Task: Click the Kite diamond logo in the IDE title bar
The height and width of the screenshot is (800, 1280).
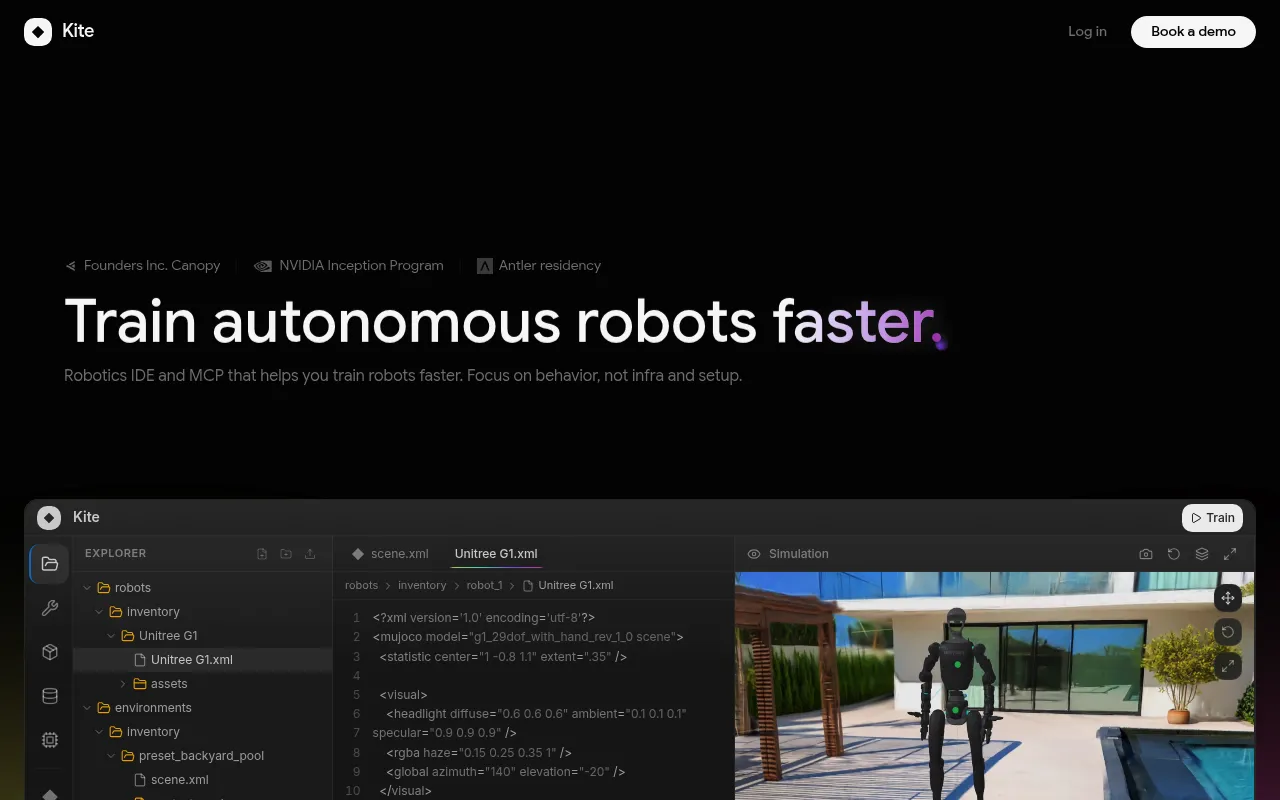Action: 49,517
